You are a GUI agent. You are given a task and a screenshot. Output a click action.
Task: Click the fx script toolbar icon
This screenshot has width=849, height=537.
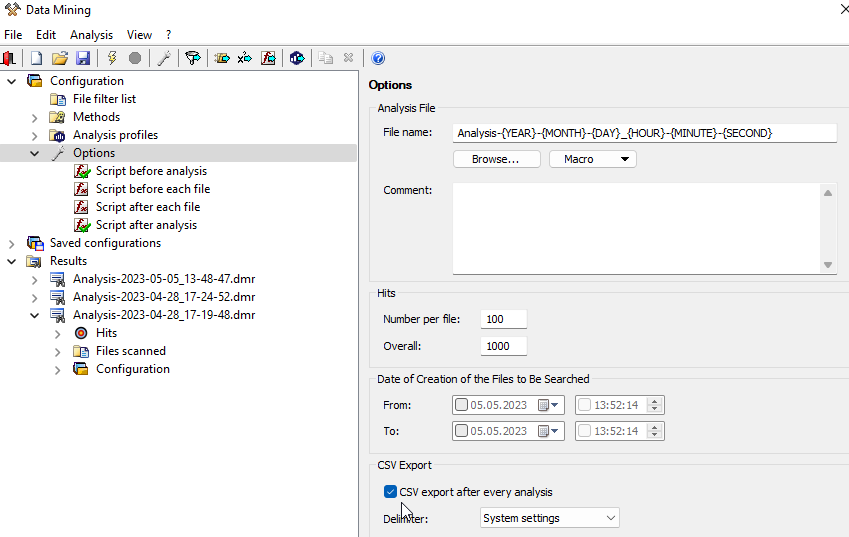click(268, 58)
